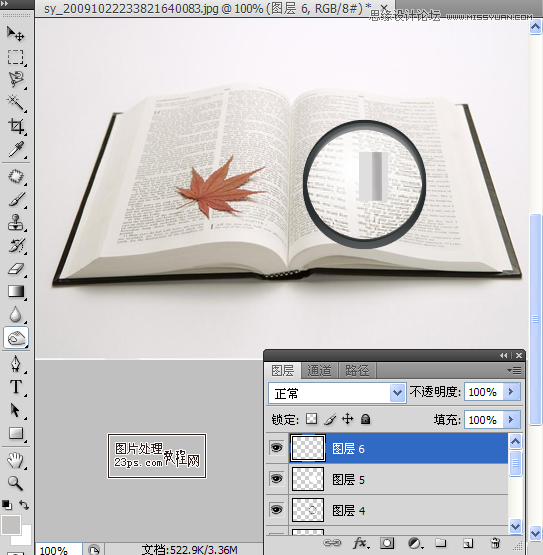Screen dimensions: 543x555
Task: Select the Zoom magnifier tool
Action: point(15,483)
